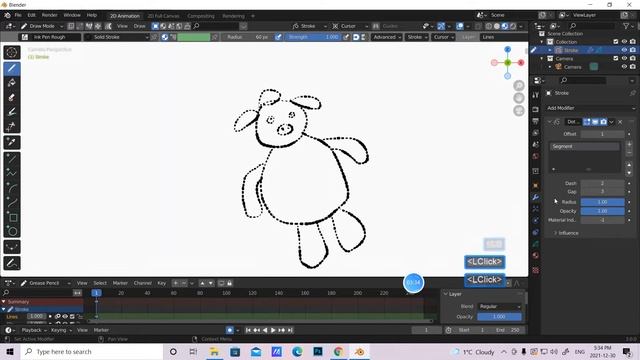Open the Solid Stroke material dropdown
This screenshot has height=360, width=640.
pos(117,37)
